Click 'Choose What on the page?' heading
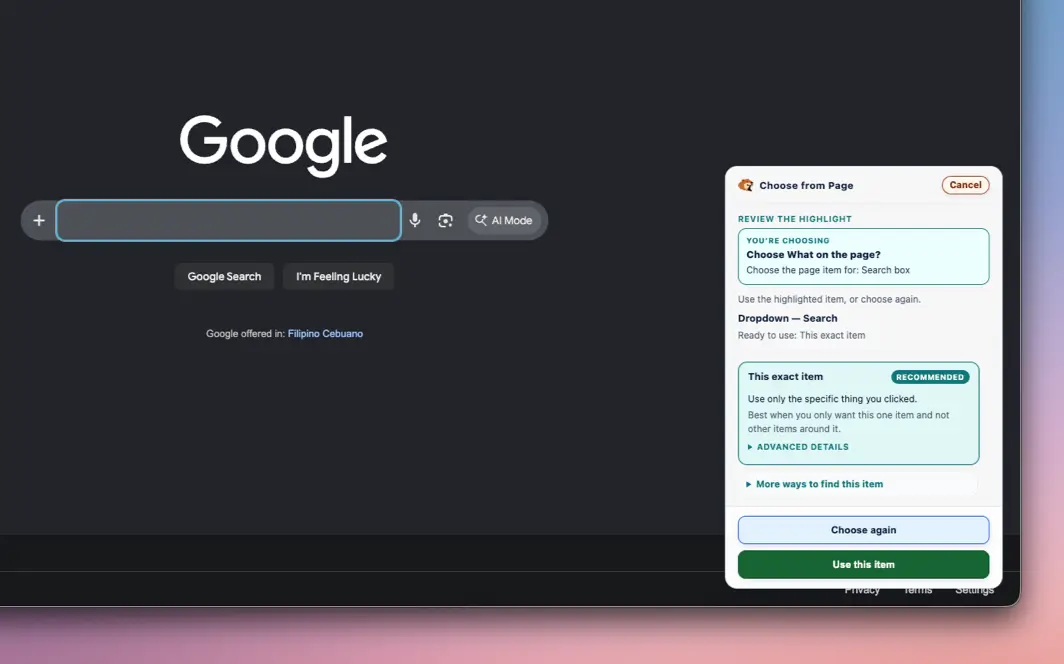 [x=813, y=255]
